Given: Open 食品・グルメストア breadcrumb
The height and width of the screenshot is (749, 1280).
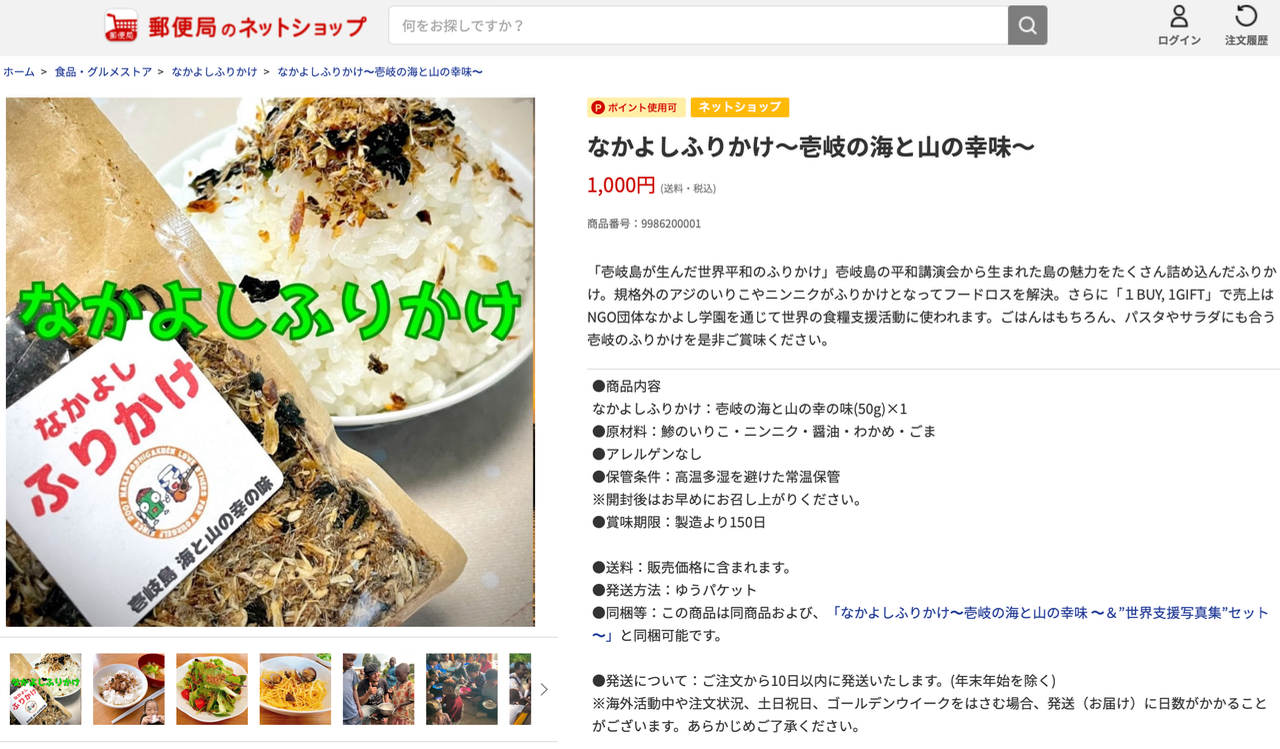Looking at the screenshot, I should pyautogui.click(x=103, y=72).
